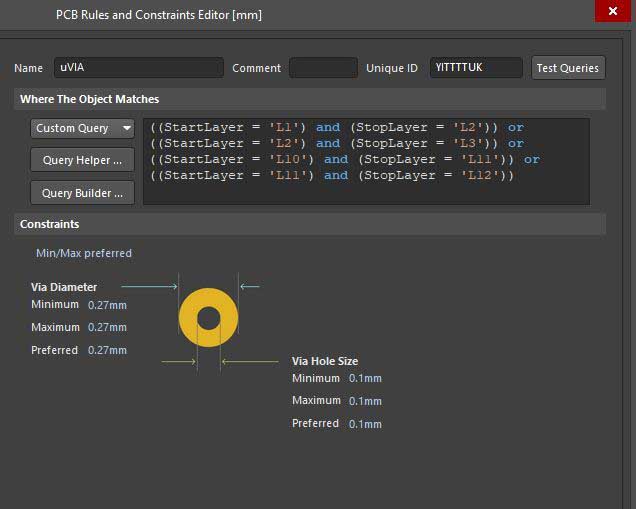Change Via Hole Size Preferred value

pyautogui.click(x=365, y=424)
